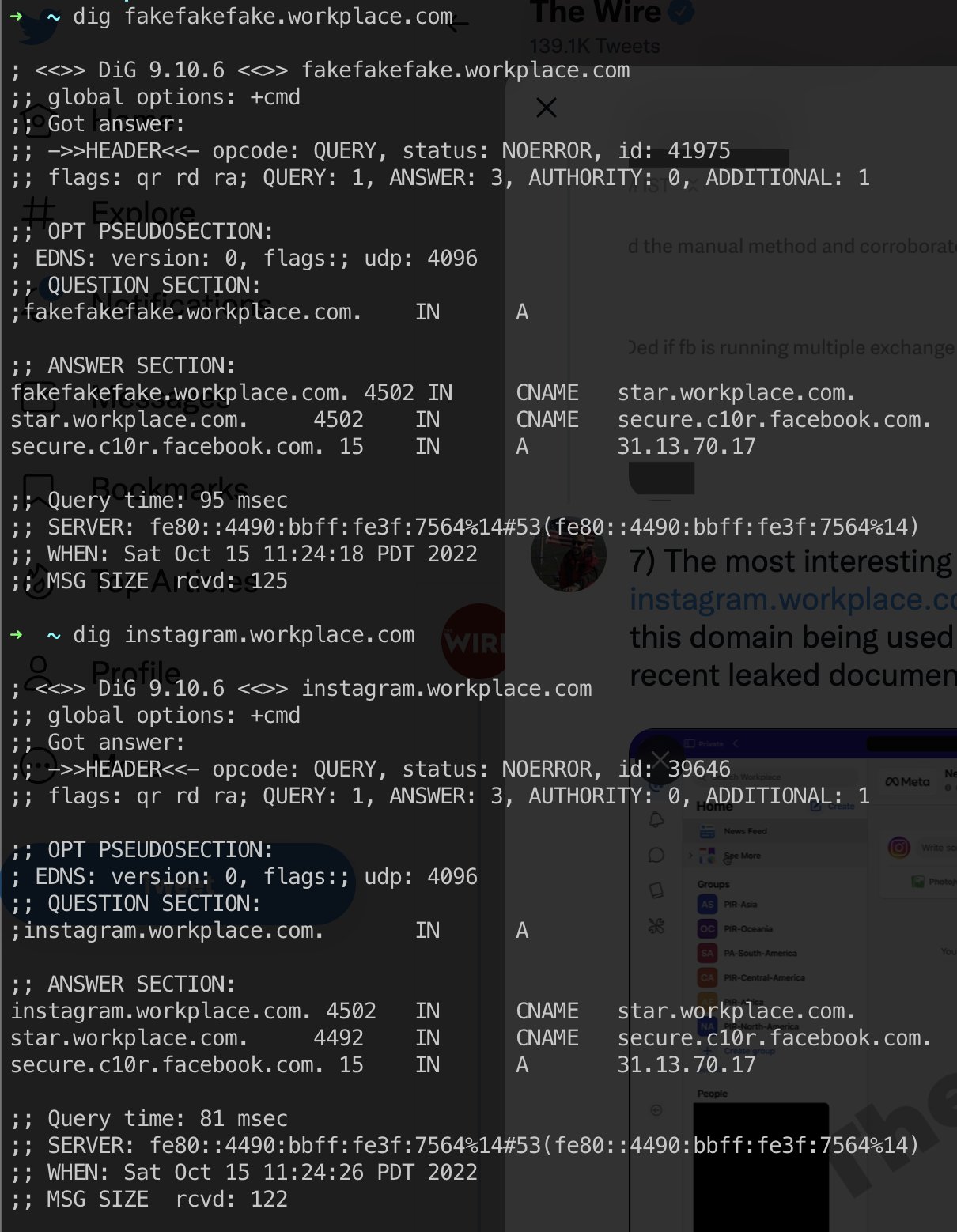Click 'MSG SIZE rcvd: 125' line
The width and height of the screenshot is (957, 1232).
click(149, 580)
